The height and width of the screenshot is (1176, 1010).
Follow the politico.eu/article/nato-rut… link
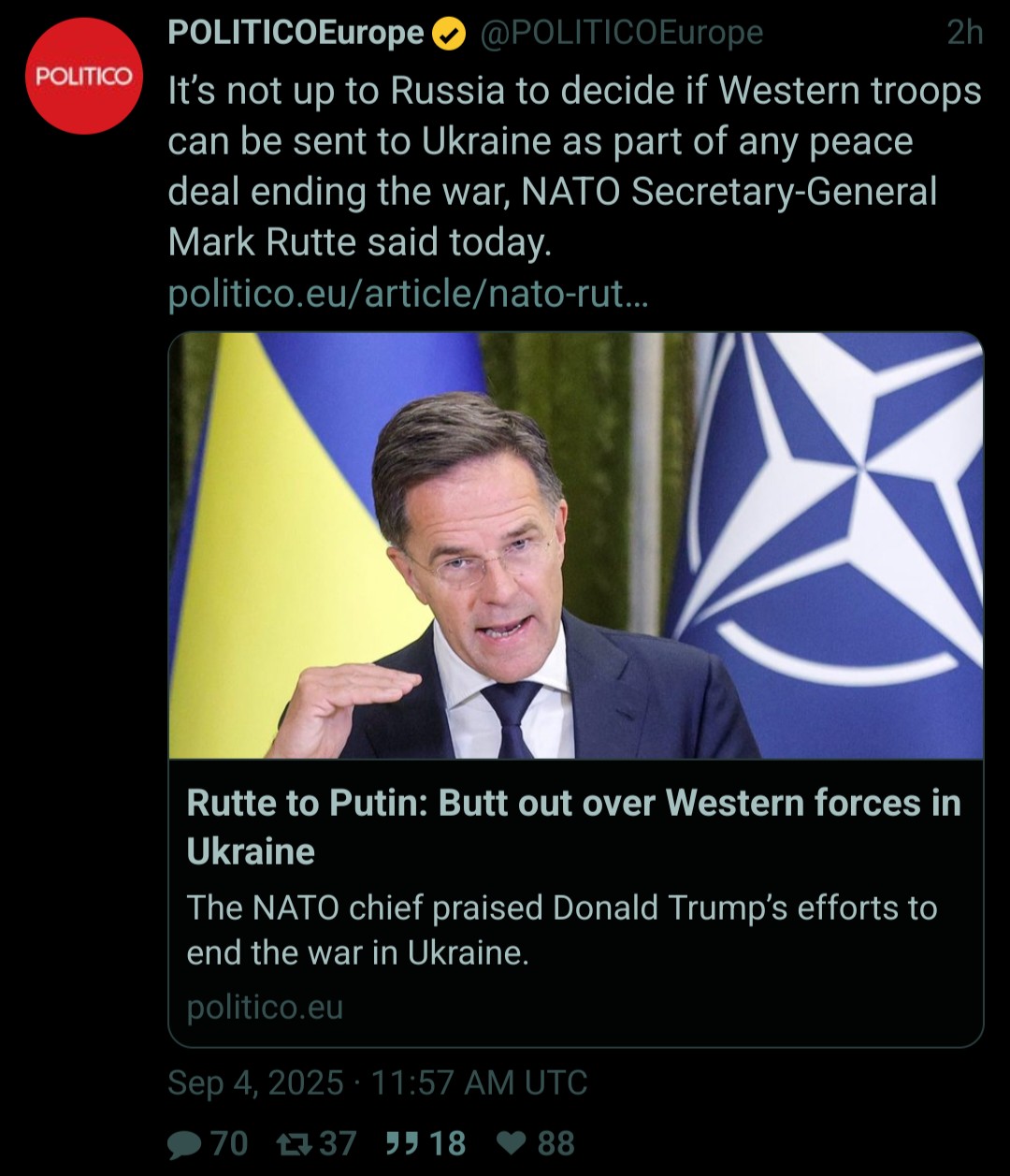pos(408,294)
